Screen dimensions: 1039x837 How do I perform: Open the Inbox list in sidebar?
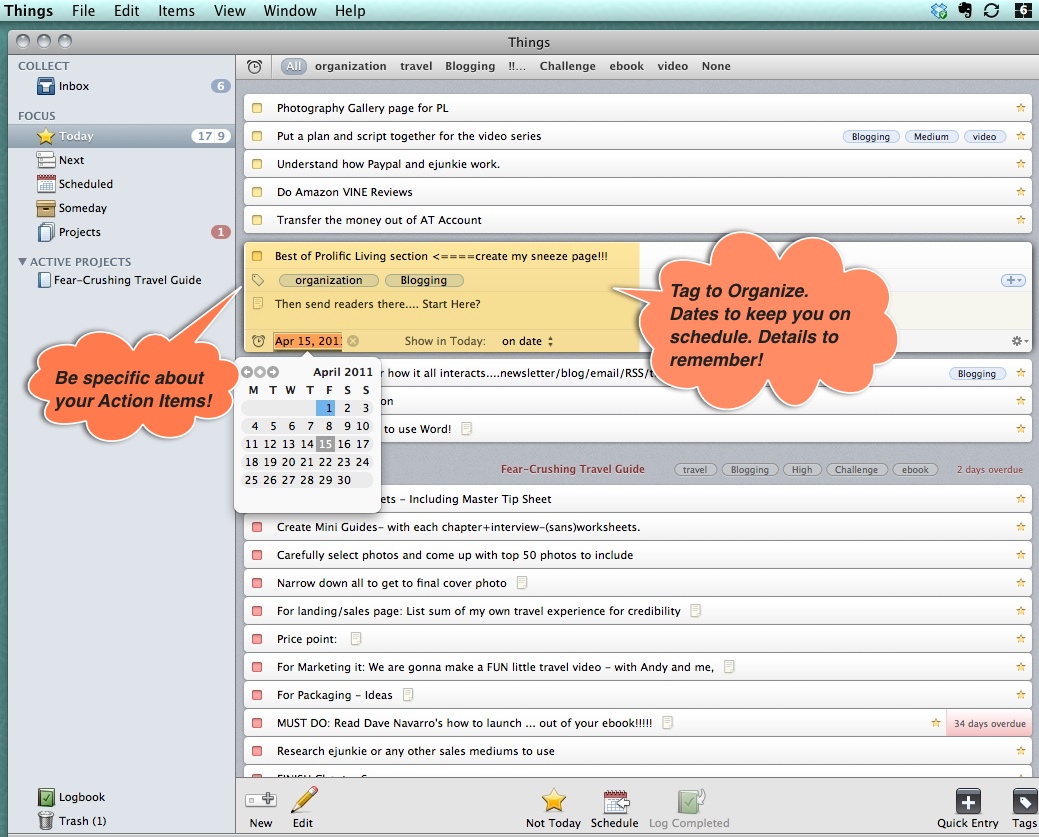(63, 86)
